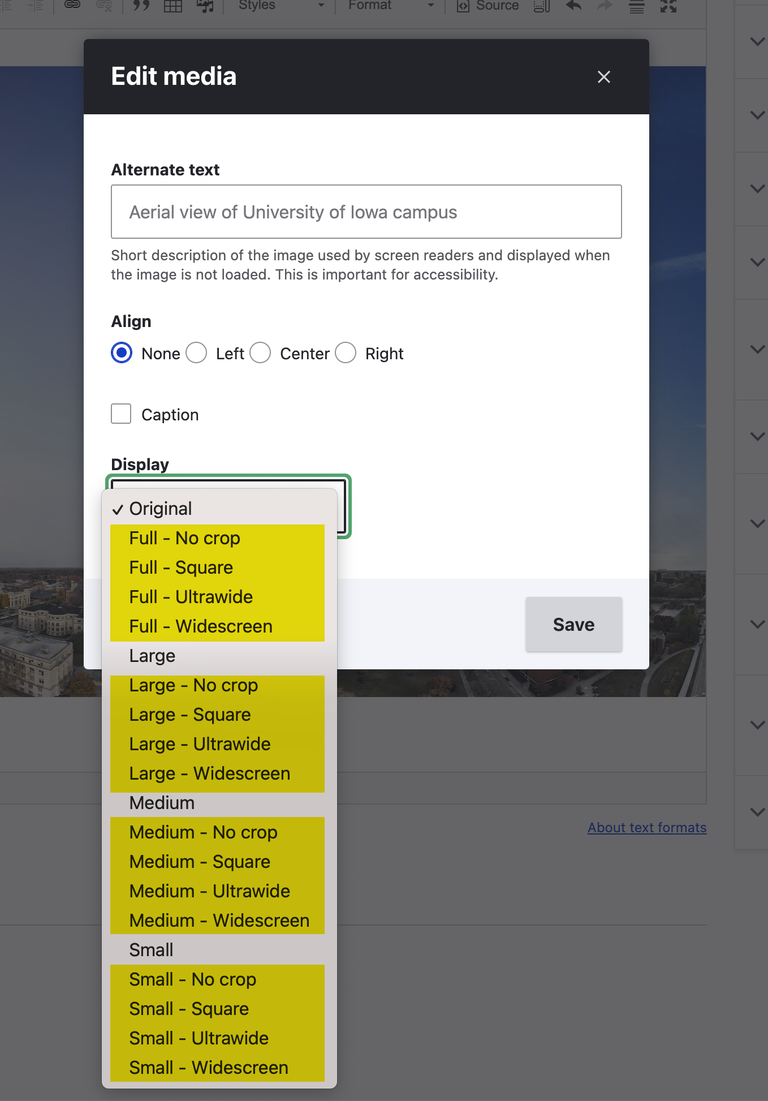Enable the Caption checkbox
Screen dimensions: 768x1101
[x=122, y=414]
